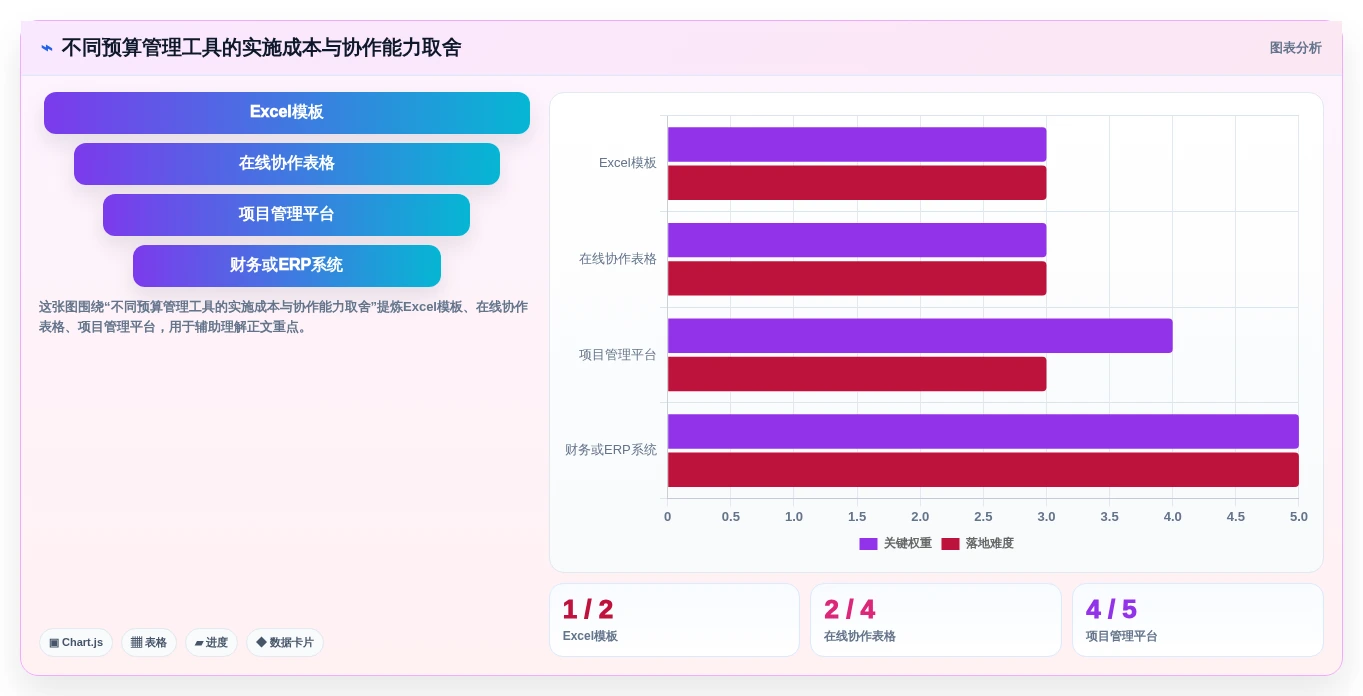Screen dimensions: 1363x696
Task: Click the 在线协作表格 chart axis label
Action: click(618, 259)
